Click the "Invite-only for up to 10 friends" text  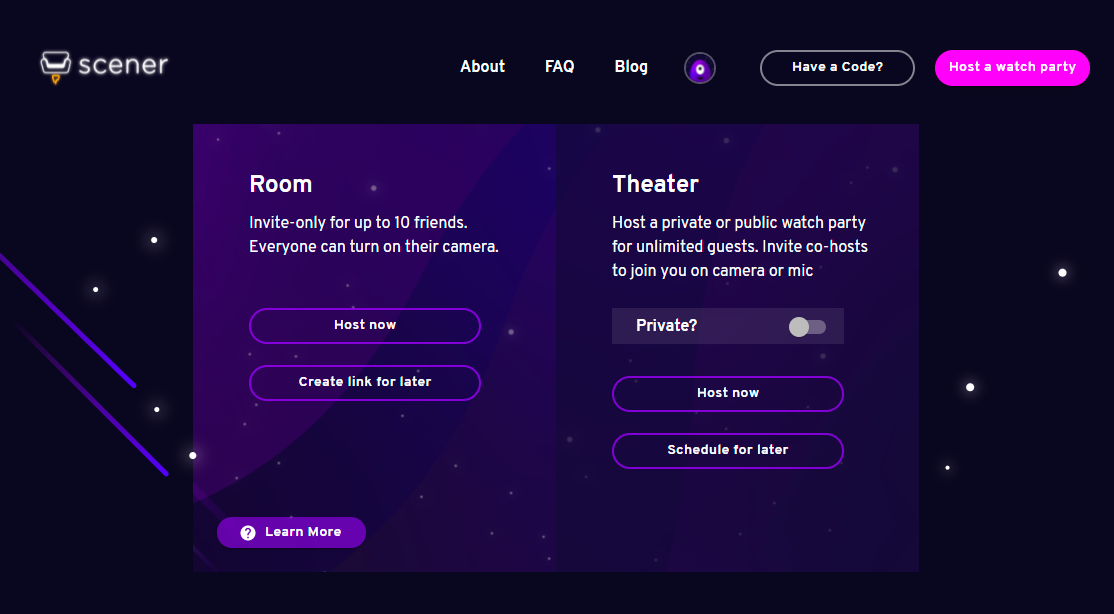(x=358, y=222)
